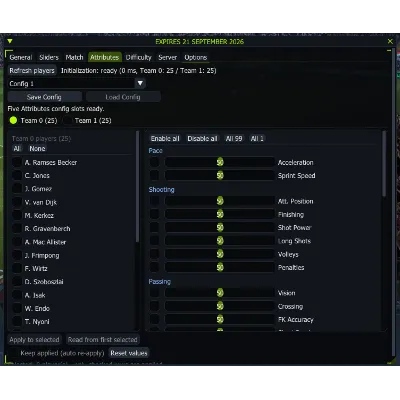Close the window with the X icon
The image size is (400, 400).
point(390,41)
